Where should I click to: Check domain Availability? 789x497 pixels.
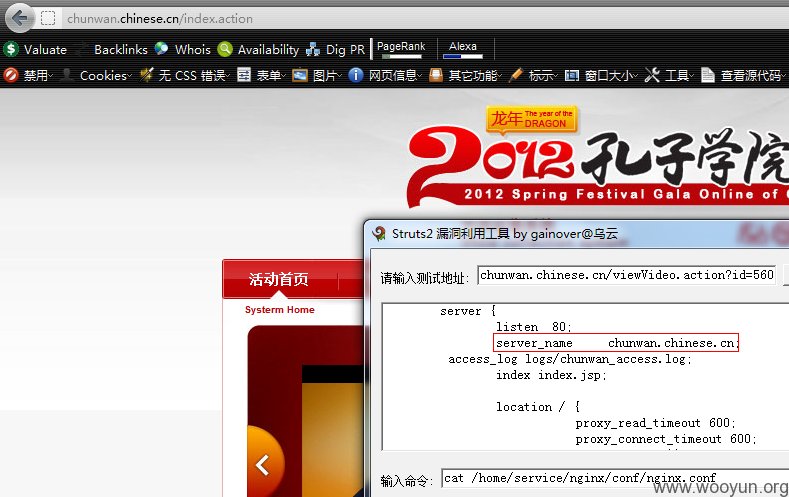tap(268, 49)
